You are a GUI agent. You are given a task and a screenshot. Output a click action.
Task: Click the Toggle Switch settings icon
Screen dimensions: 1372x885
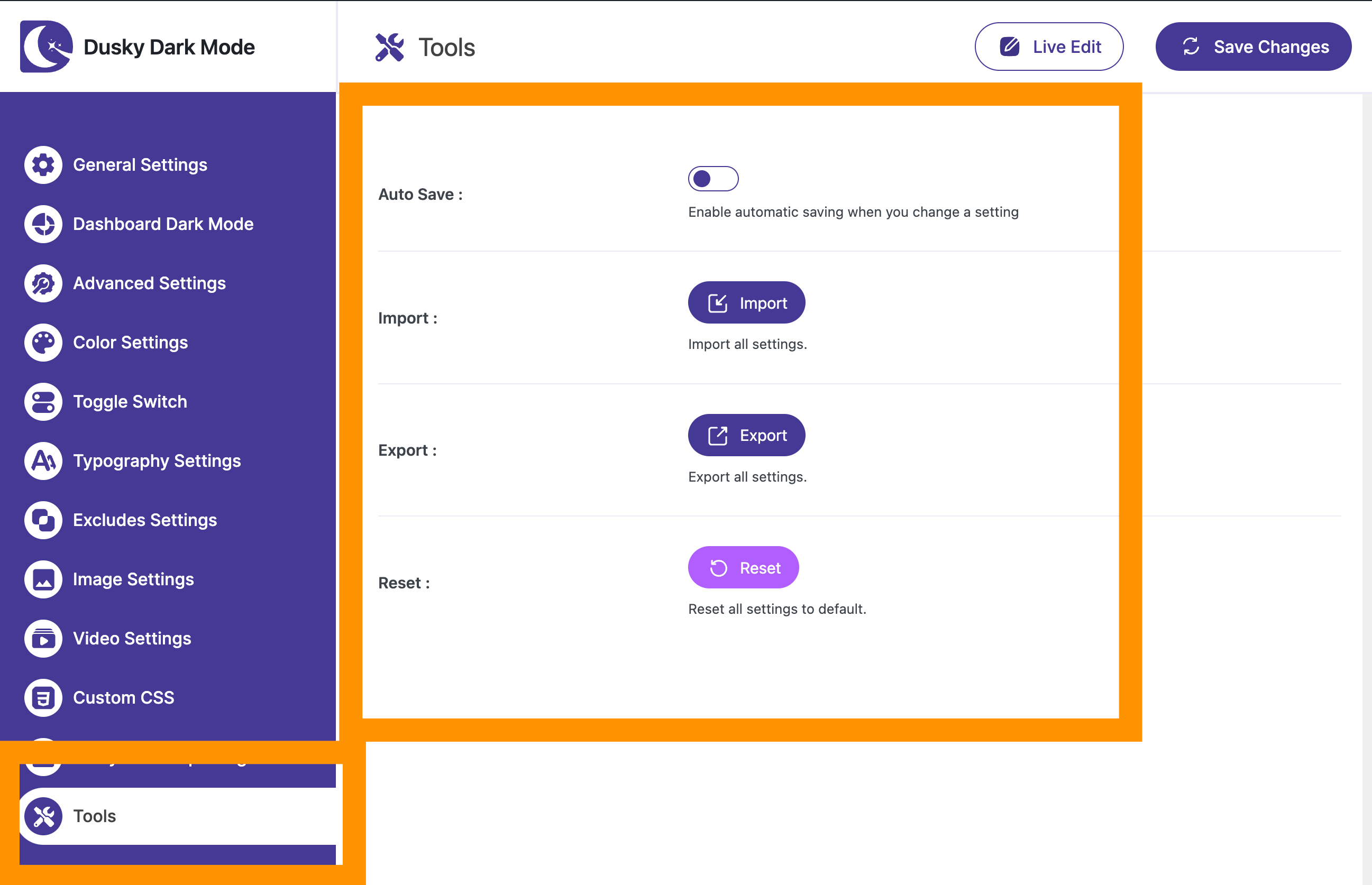pos(44,401)
